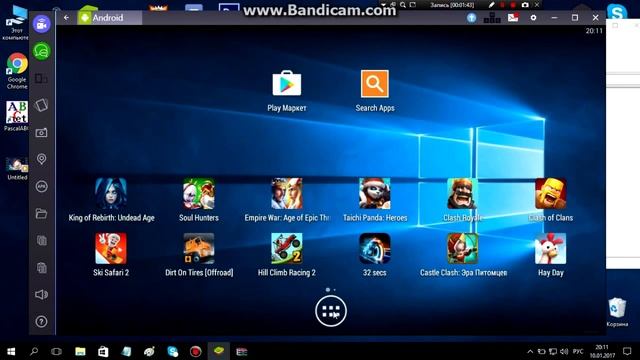Open Windows Start menu
This screenshot has width=640, height=360.
(x=11, y=351)
